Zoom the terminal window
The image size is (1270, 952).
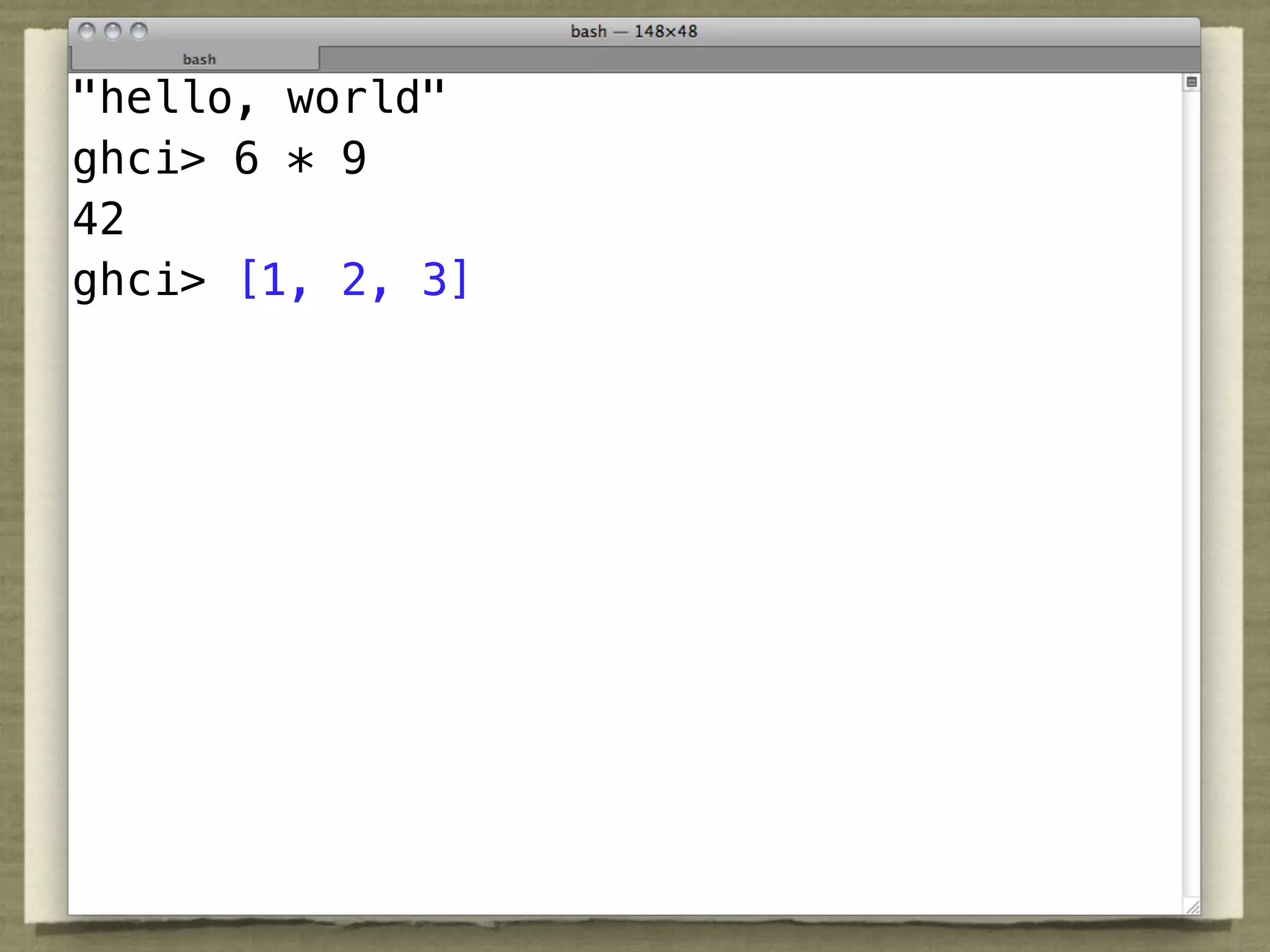[139, 31]
